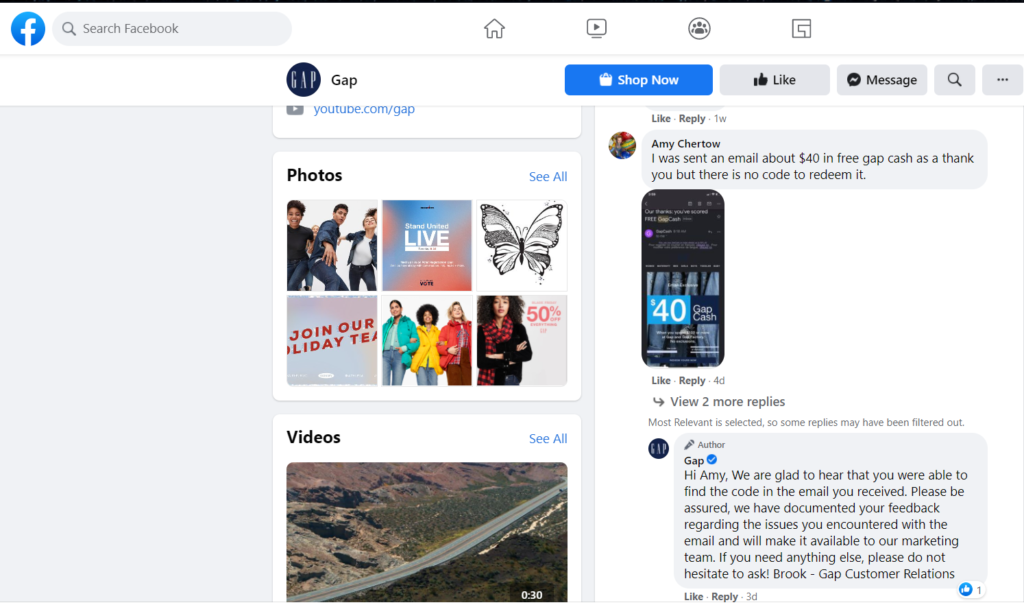Open the $40 Gap Cash screenshot attachment
Viewport: 1024px width, 605px height.
point(682,278)
